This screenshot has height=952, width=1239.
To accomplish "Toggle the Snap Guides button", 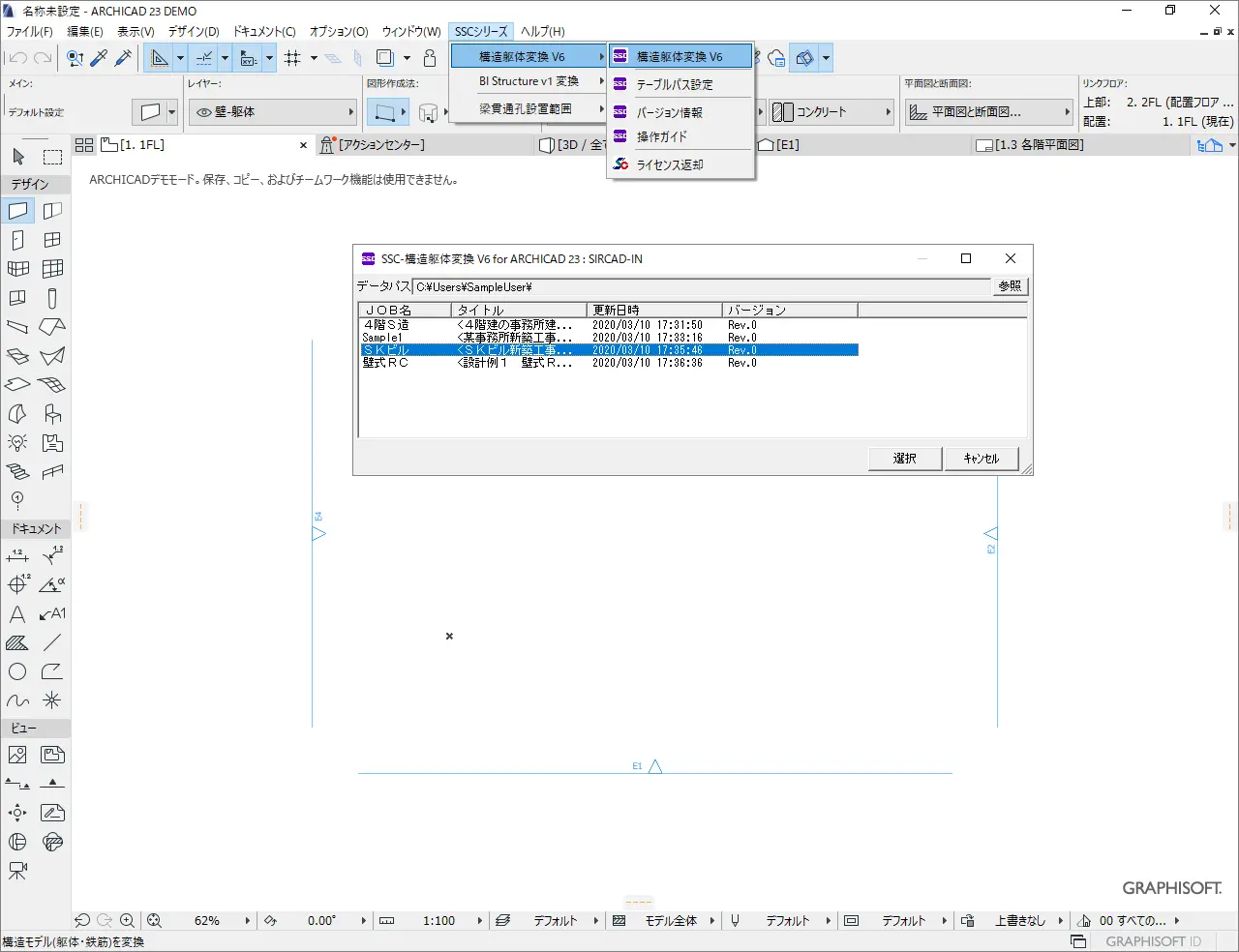I will click(204, 58).
